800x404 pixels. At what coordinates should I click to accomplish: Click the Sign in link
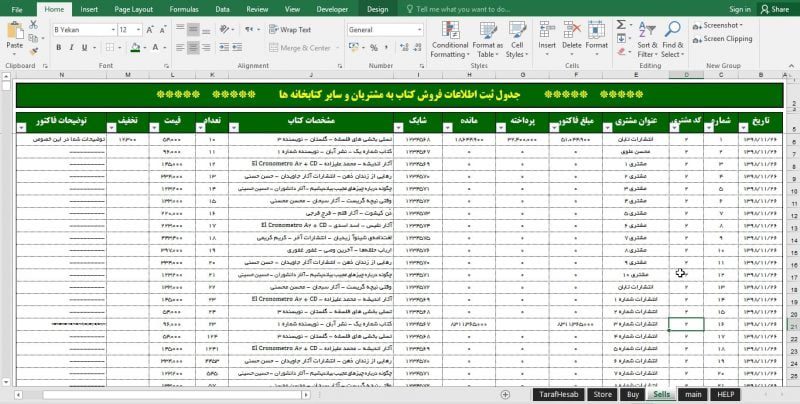740,9
